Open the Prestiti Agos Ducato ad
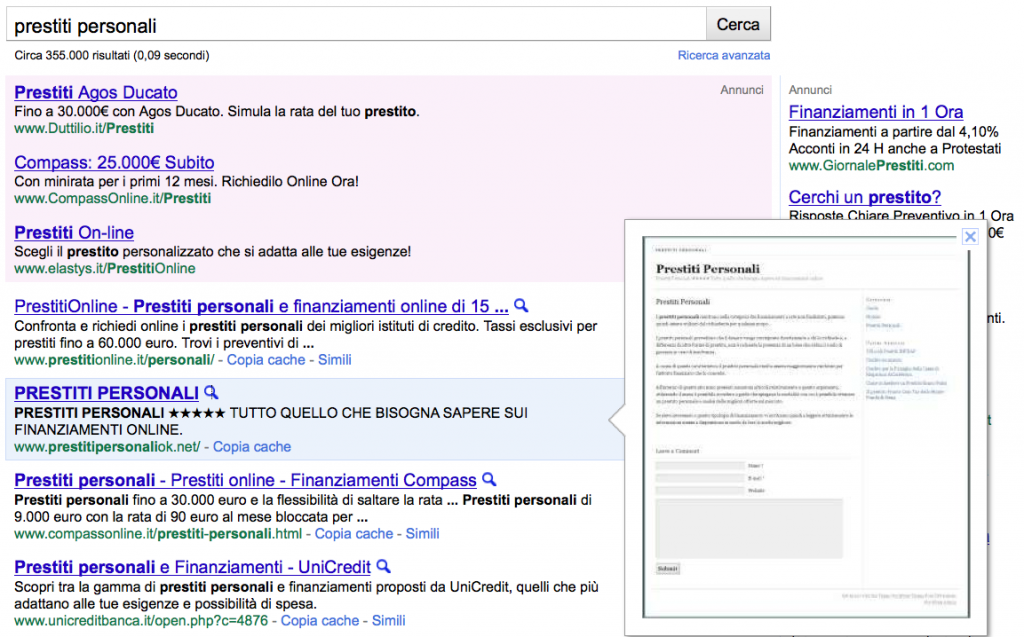1024x637 pixels. (x=96, y=91)
